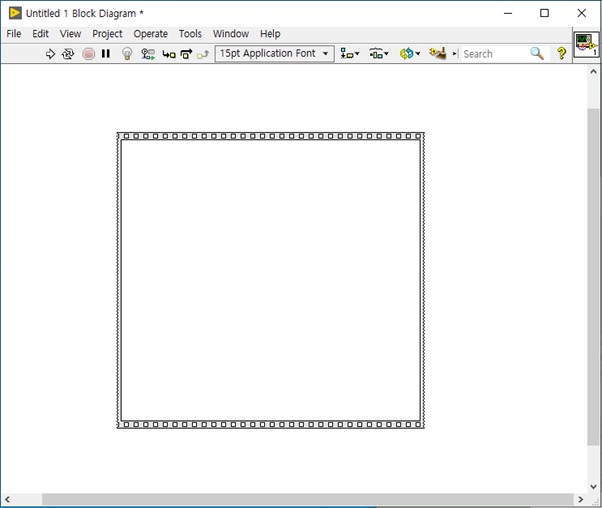Open the File menu
Screen dimensions: 602x508
click(x=14, y=34)
